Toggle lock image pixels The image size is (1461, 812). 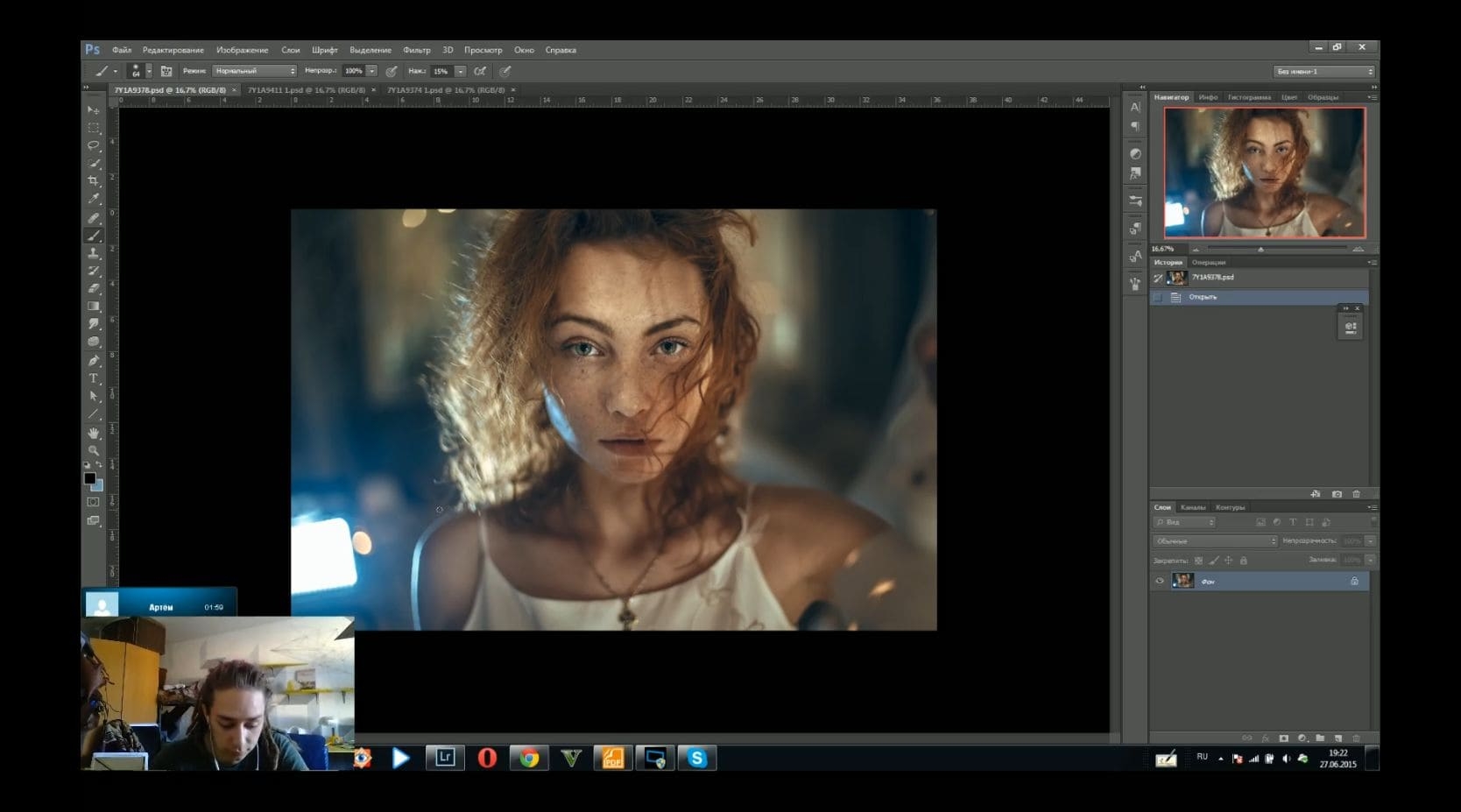(x=1213, y=561)
